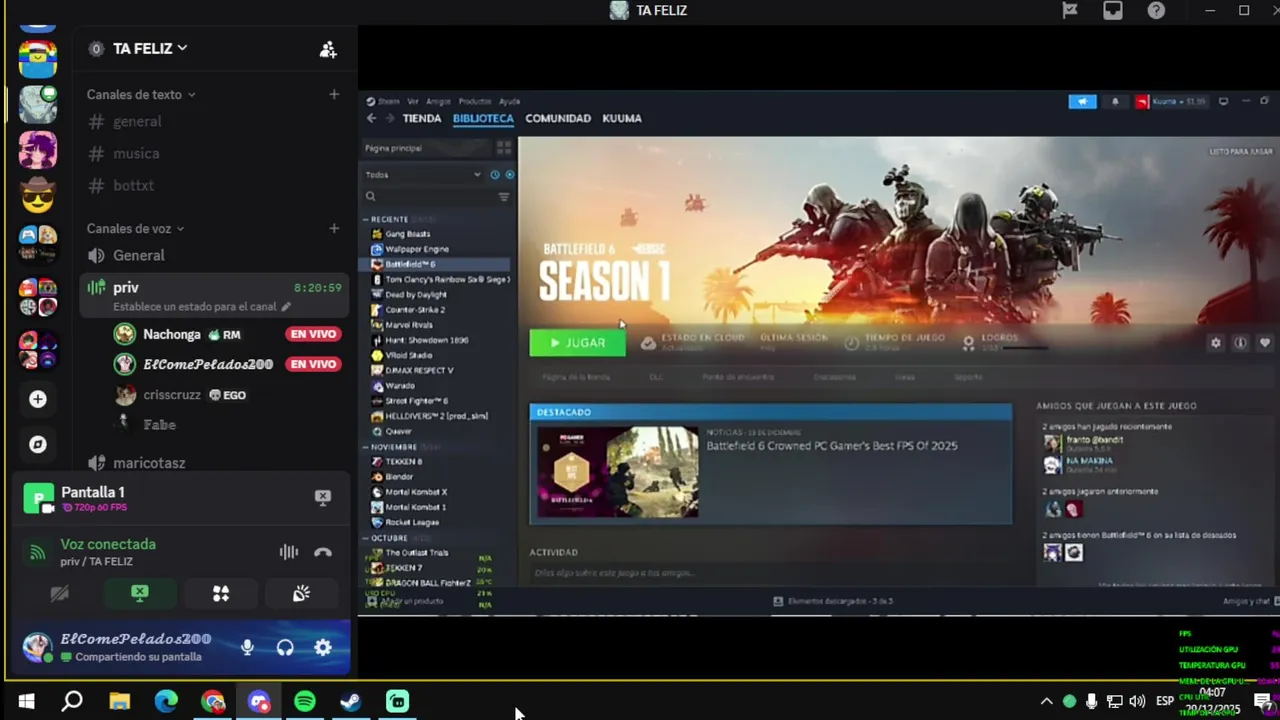Join the General voice channel
This screenshot has width=1280, height=720.
[139, 255]
